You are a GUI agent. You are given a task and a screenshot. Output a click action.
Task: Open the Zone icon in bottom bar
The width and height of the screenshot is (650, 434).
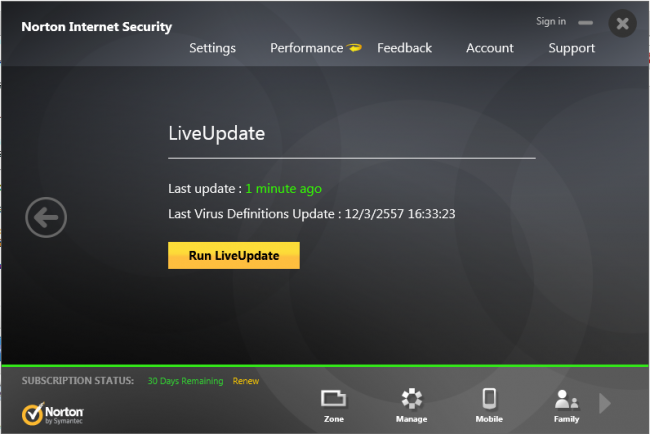(334, 405)
